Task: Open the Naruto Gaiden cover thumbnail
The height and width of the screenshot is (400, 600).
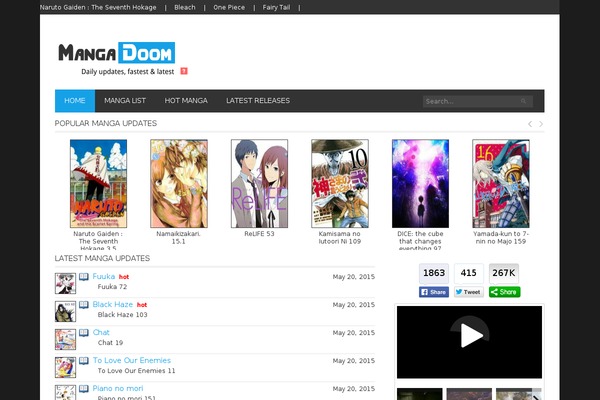Action: pos(98,184)
